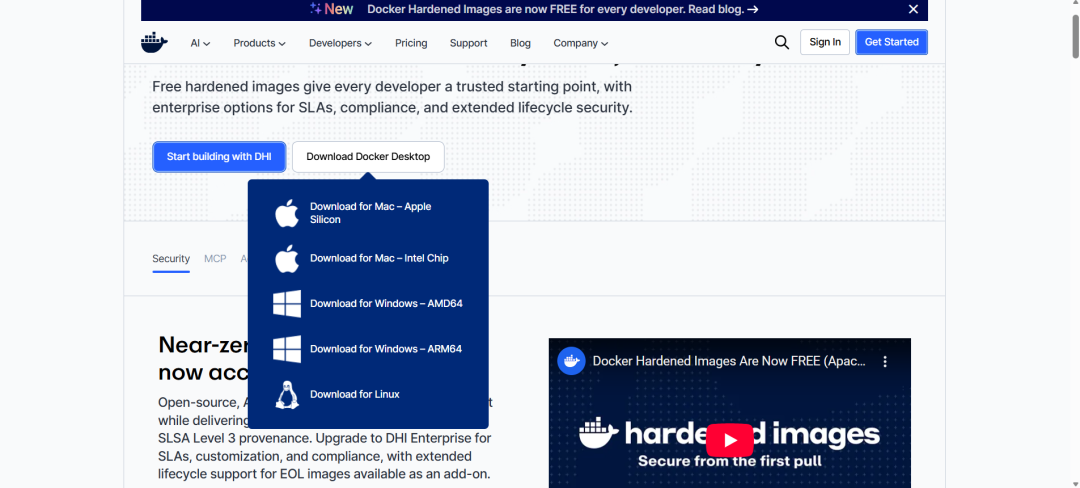
Task: Click the Windows icon for AMD64
Action: tap(287, 304)
